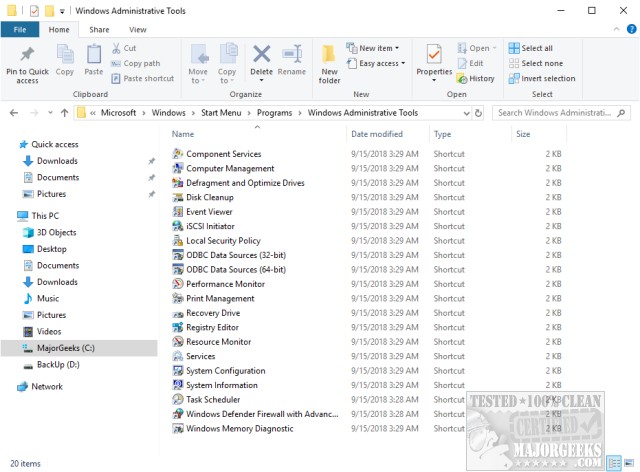640x472 pixels.
Task: Navigate to Start Menu in the breadcrumb
Action: 221,113
